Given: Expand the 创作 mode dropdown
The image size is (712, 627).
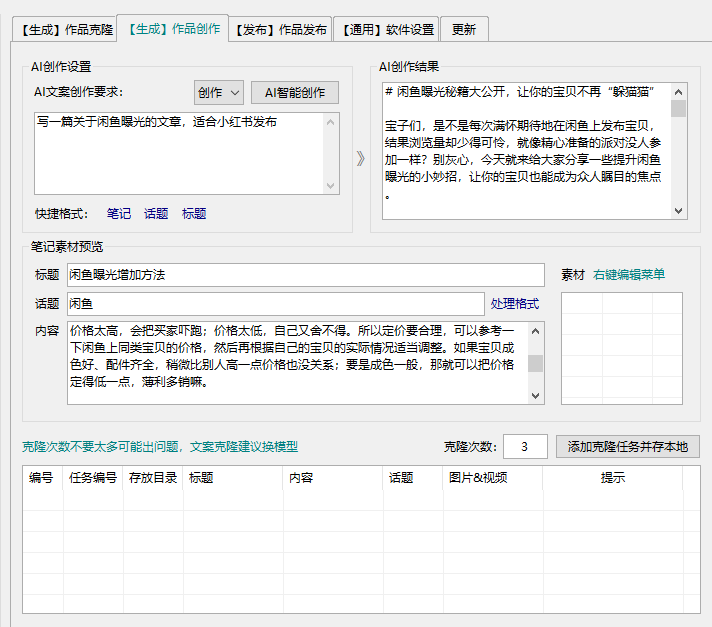Looking at the screenshot, I should pos(218,93).
